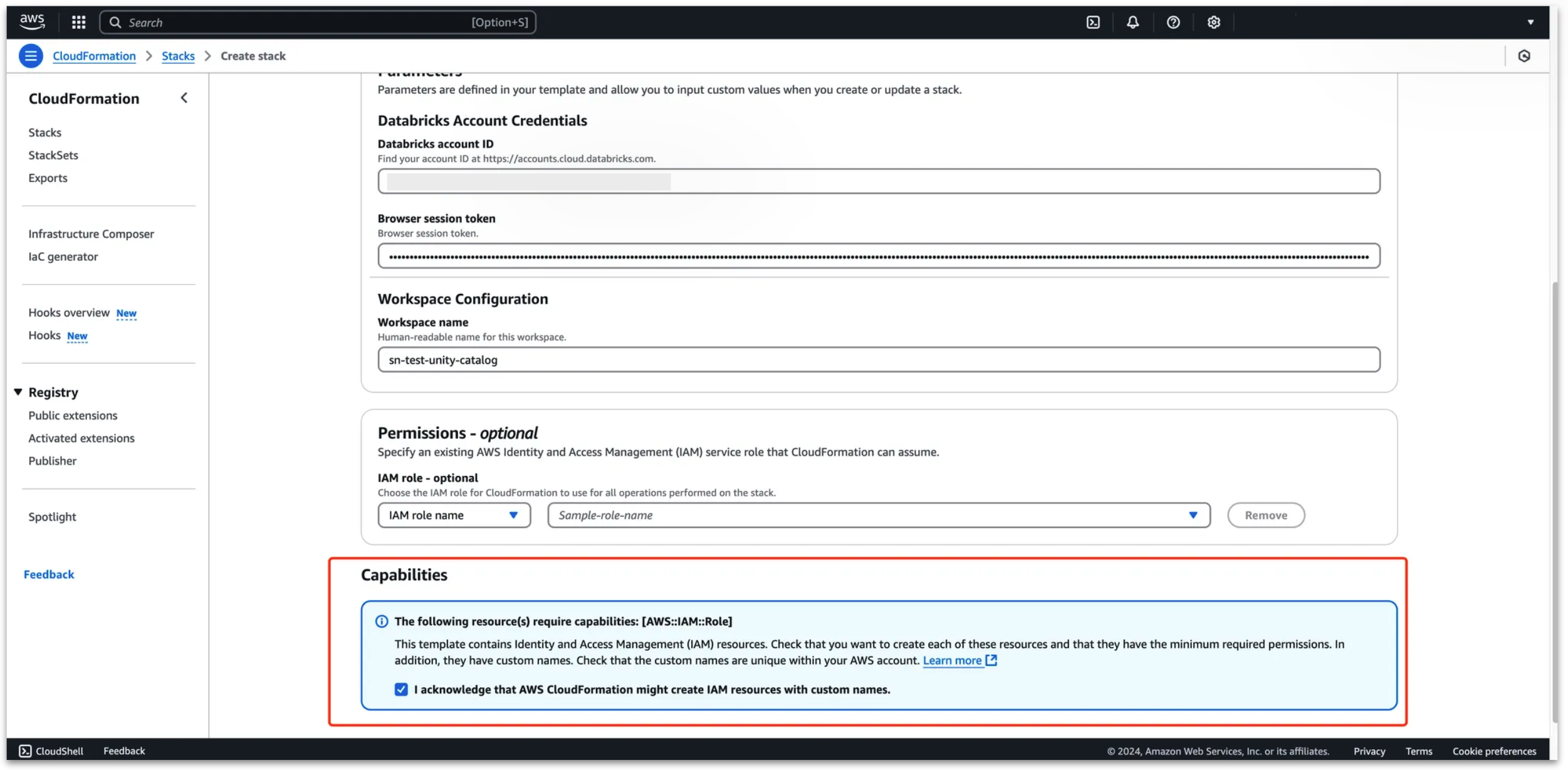
Task: Click the settings gear icon
Action: coord(1213,22)
